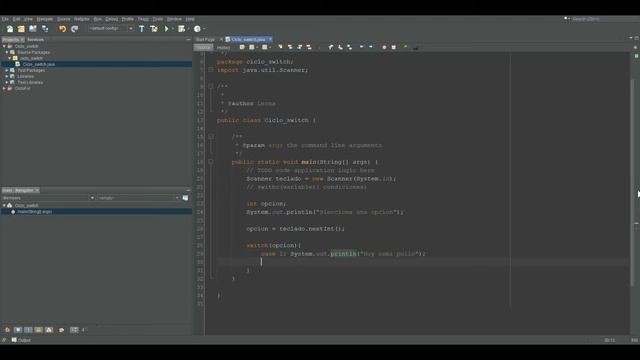640x360 pixels.
Task: Switch to the Services tab
Action: coord(36,40)
